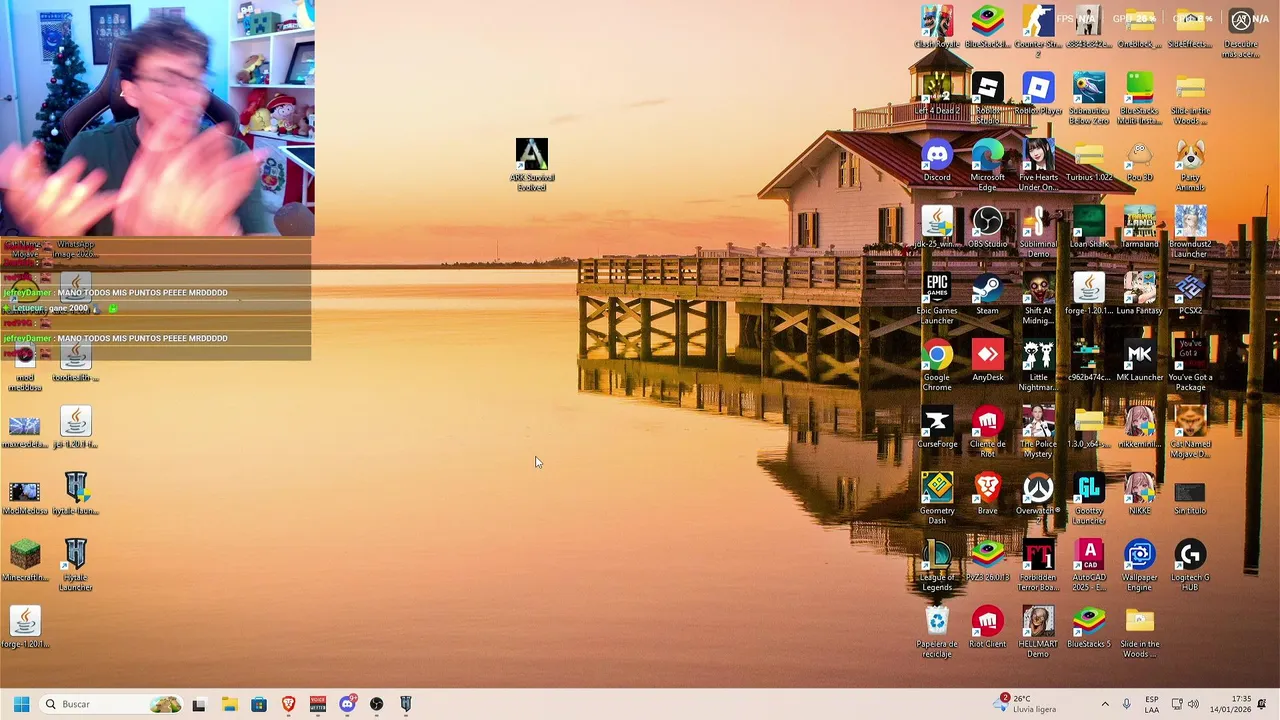Screen dimensions: 1280x720
Task: Select the Cliente de Riot icon
Action: click(987, 433)
